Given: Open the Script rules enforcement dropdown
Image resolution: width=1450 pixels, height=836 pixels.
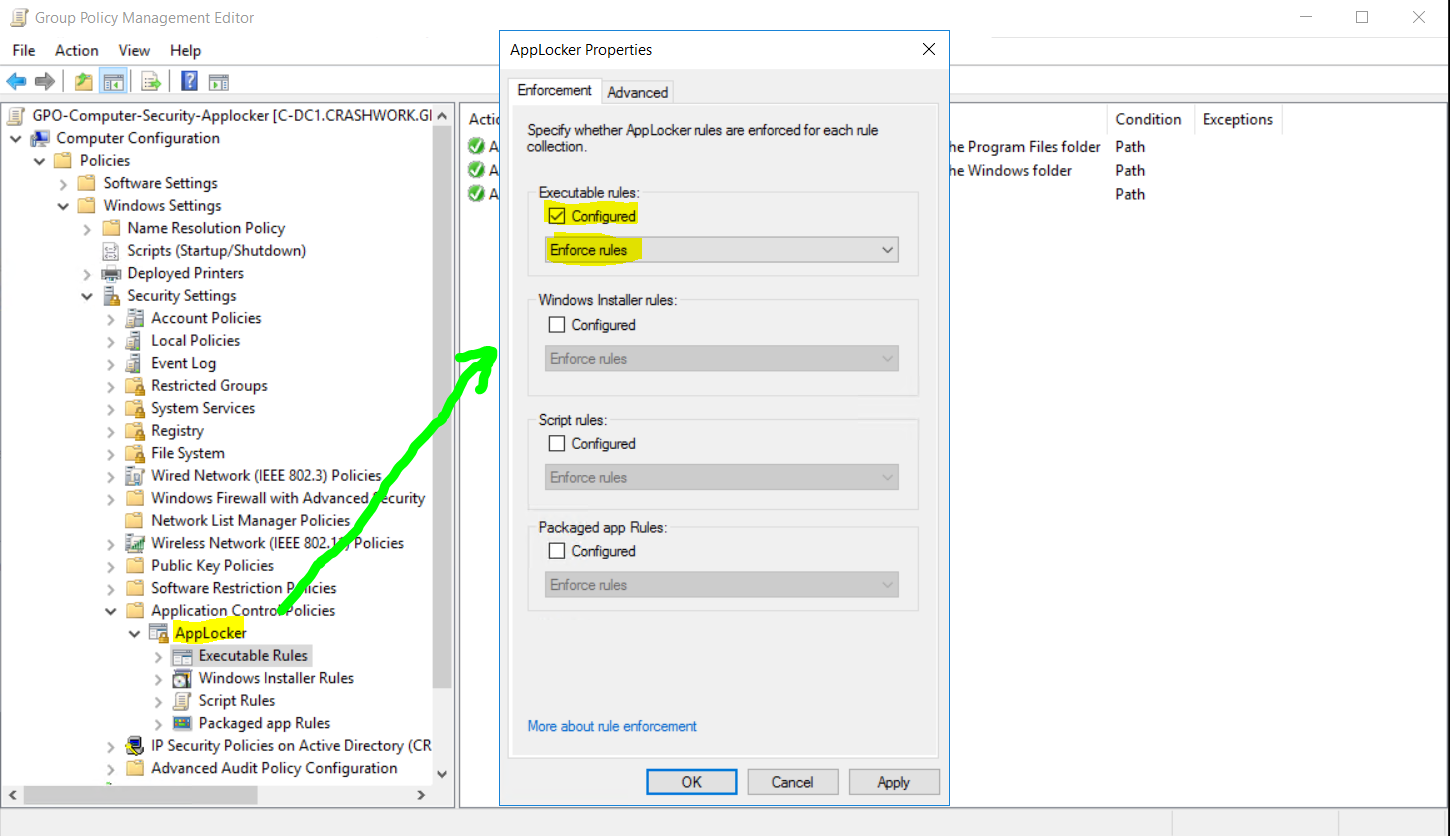Looking at the screenshot, I should tap(722, 477).
